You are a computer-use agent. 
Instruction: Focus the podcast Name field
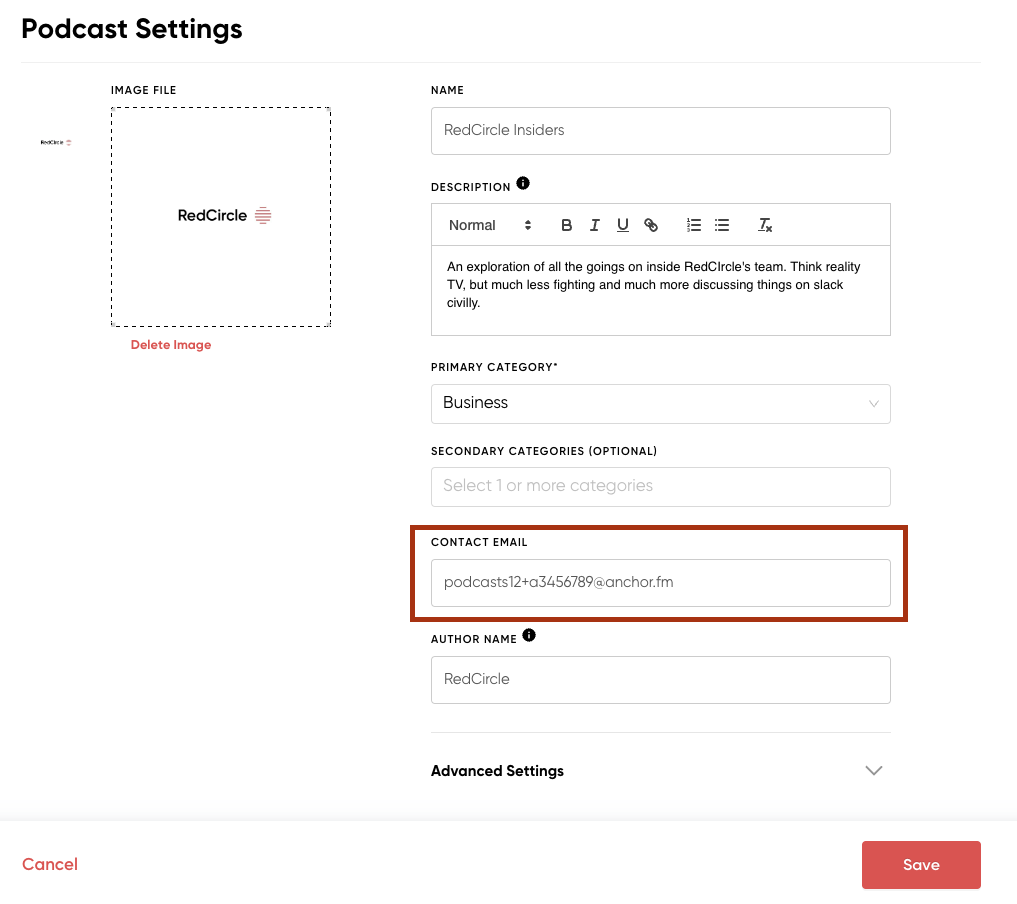coord(660,131)
